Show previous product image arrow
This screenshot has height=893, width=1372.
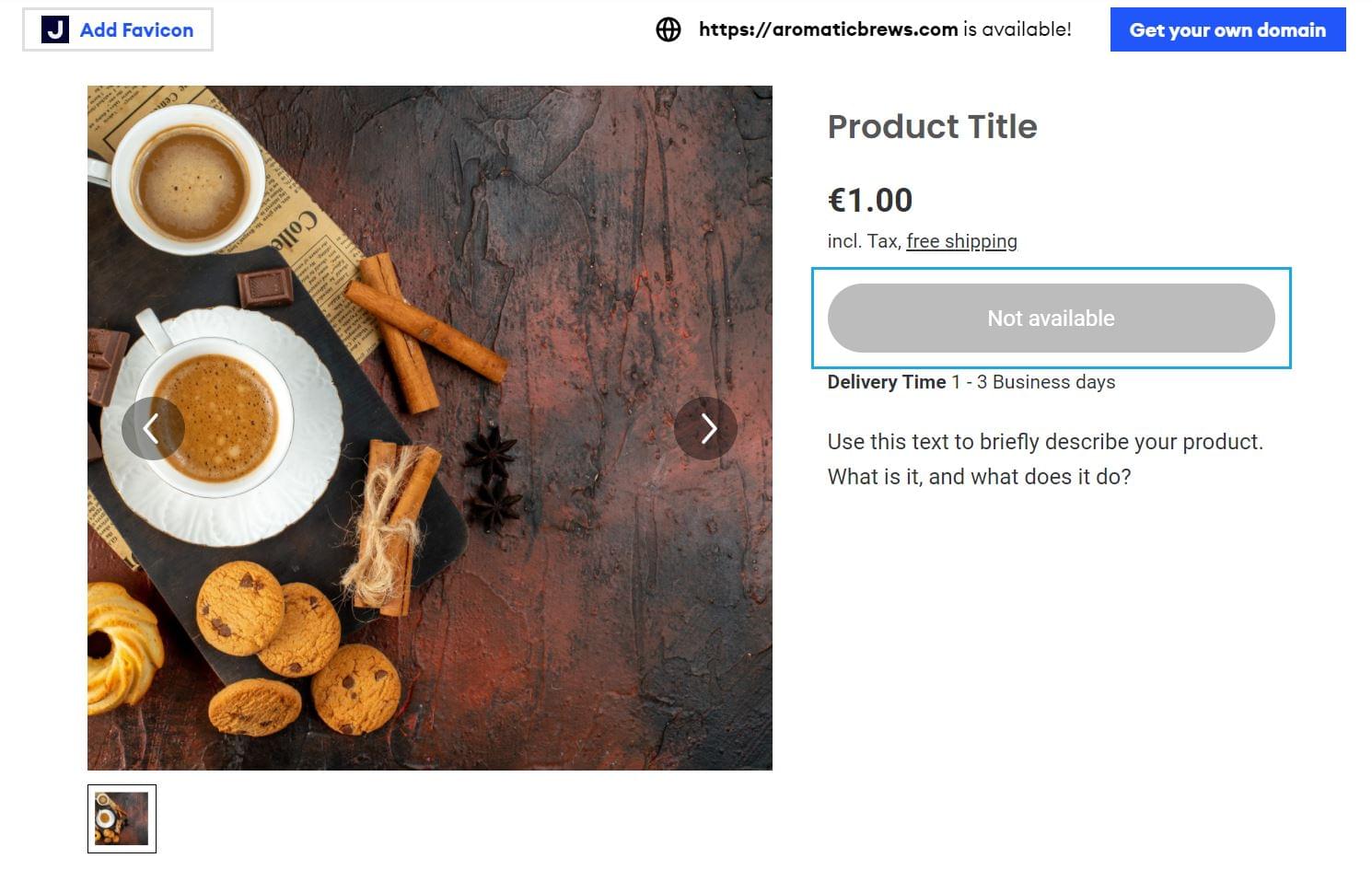153,428
